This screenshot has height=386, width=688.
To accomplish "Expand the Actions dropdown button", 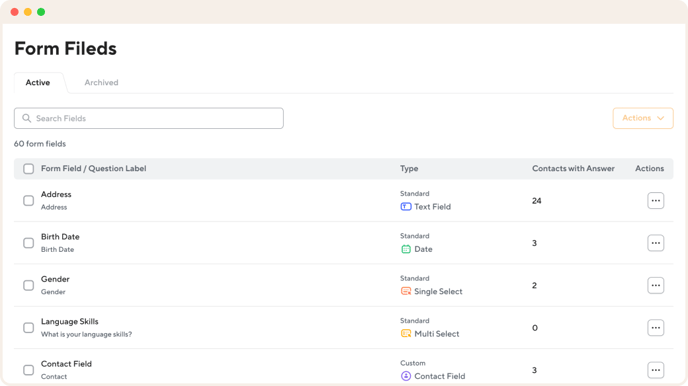I will [643, 118].
